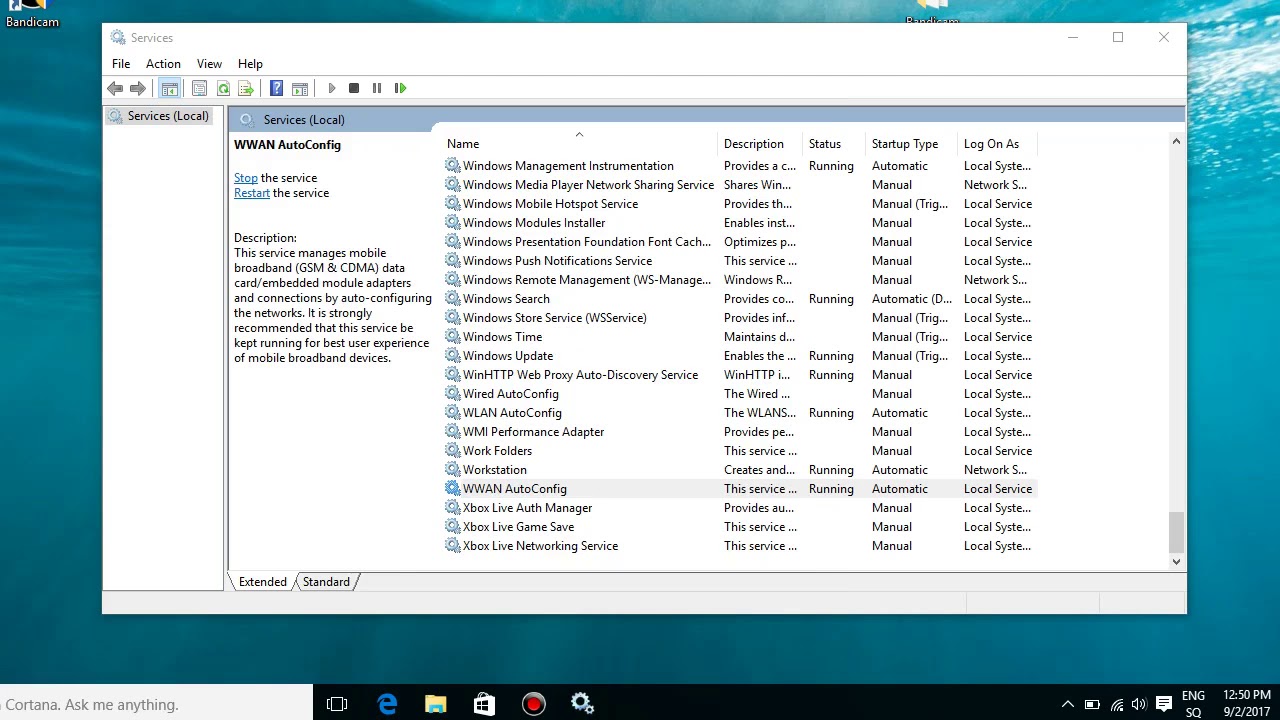Screen dimensions: 1280x720
Task: Click the Pause Service icon
Action: click(x=377, y=88)
